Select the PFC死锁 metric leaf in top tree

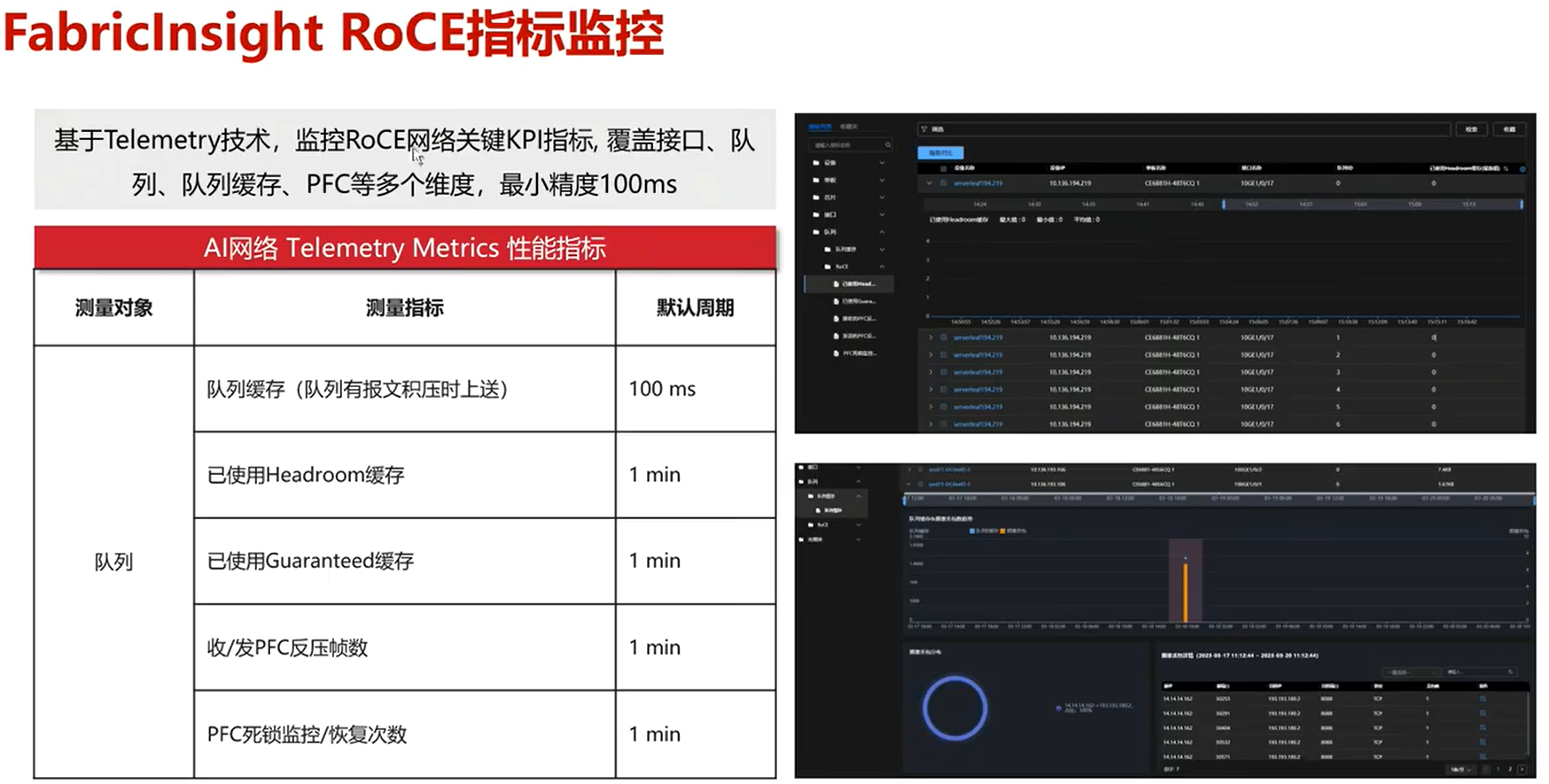856,353
